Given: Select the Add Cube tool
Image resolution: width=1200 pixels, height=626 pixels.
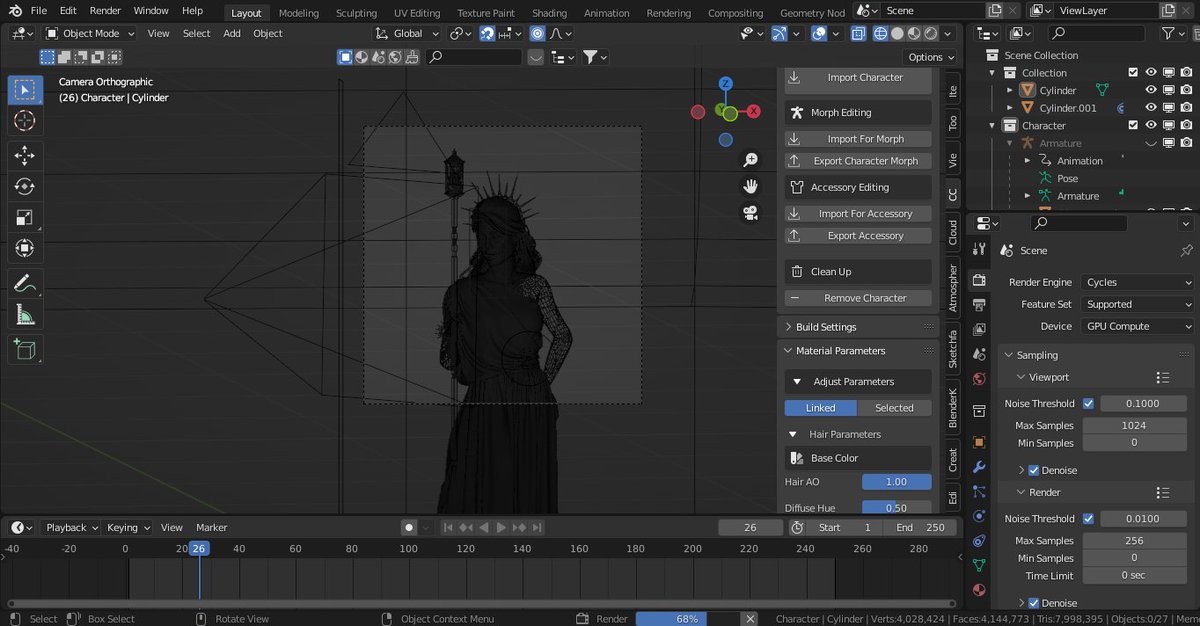Looking at the screenshot, I should (25, 349).
